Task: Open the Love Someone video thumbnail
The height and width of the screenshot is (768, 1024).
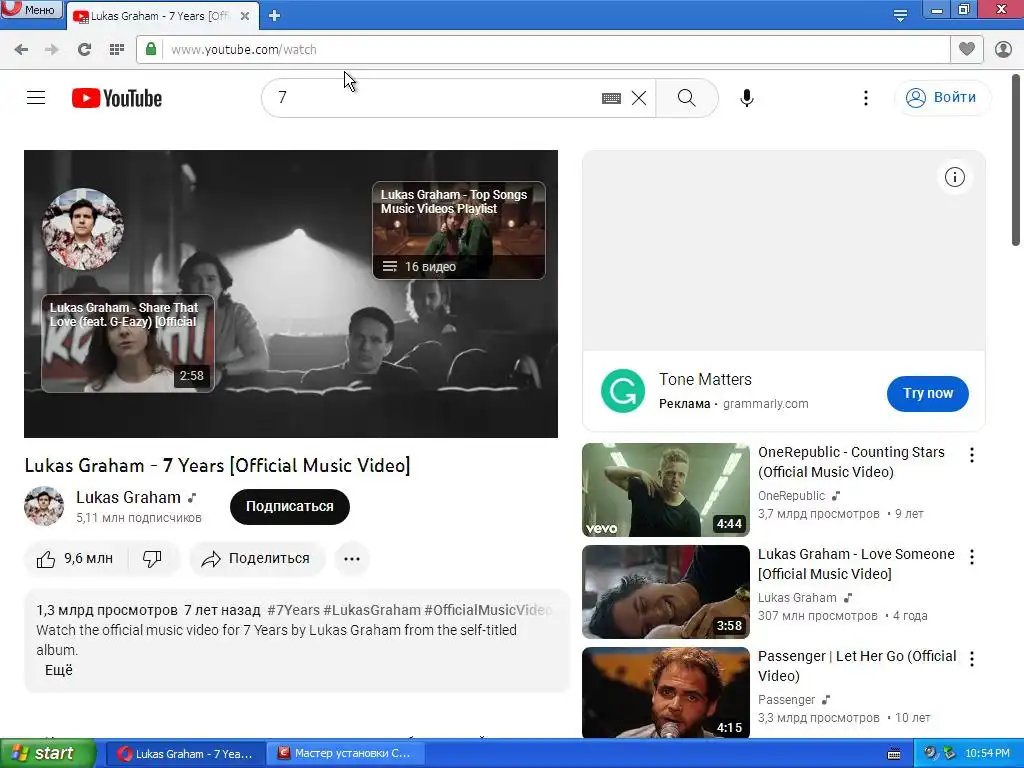Action: [x=665, y=592]
